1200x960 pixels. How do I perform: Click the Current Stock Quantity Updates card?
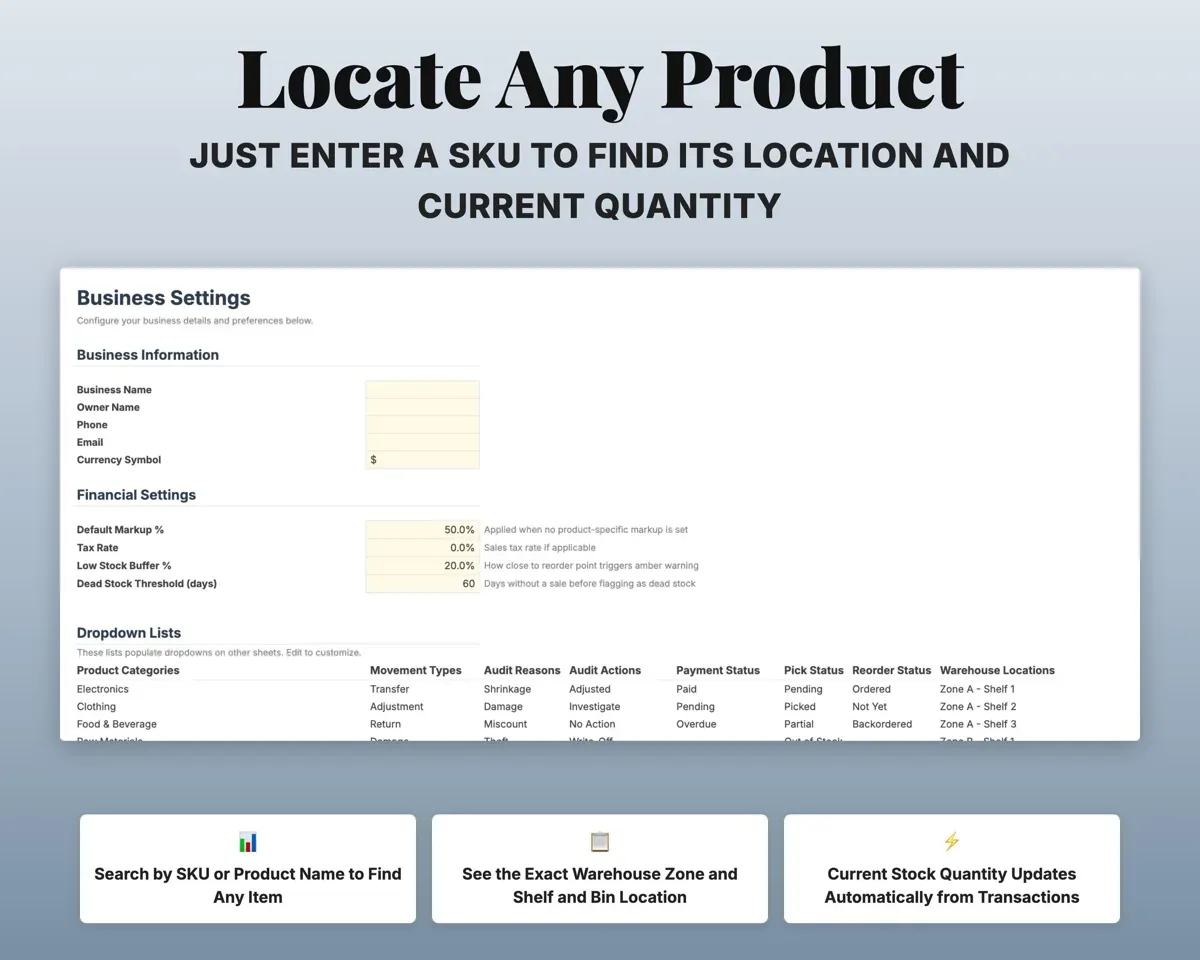(952, 868)
